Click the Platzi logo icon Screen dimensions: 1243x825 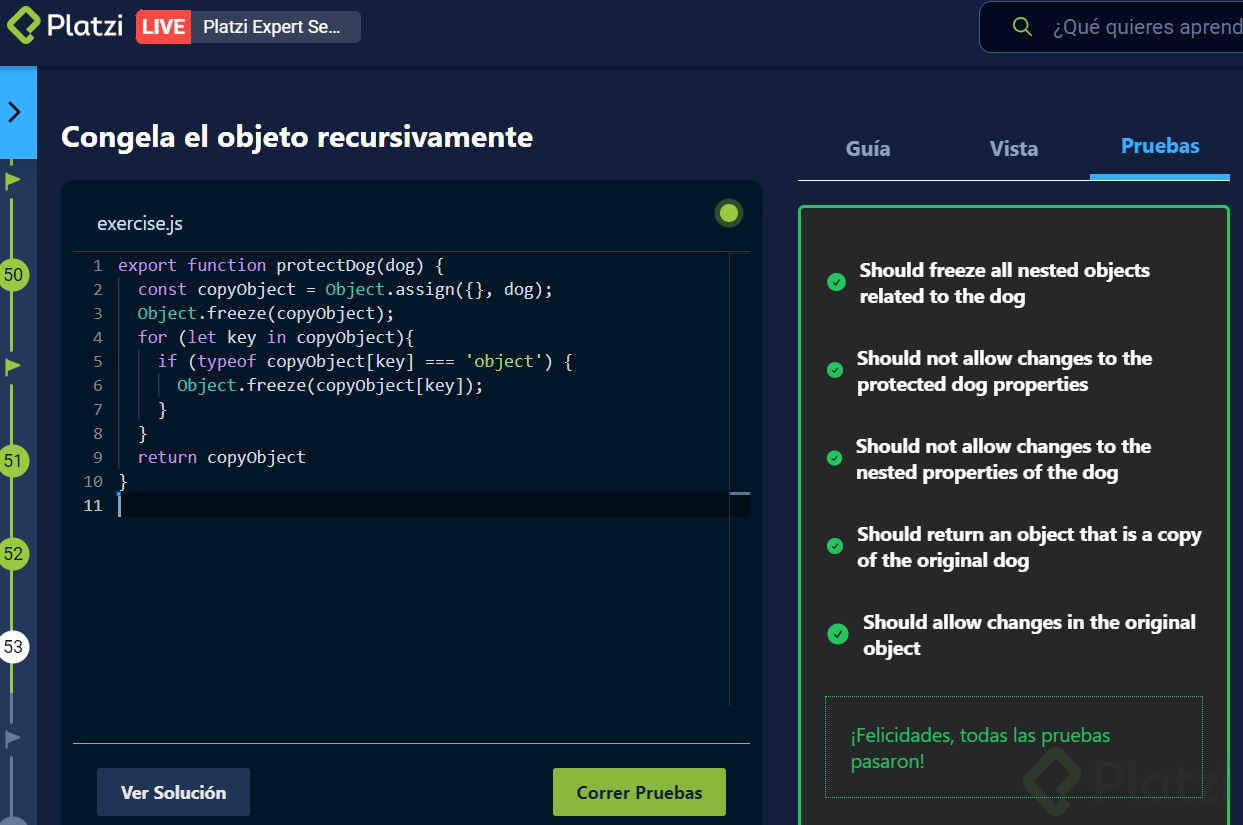(23, 26)
